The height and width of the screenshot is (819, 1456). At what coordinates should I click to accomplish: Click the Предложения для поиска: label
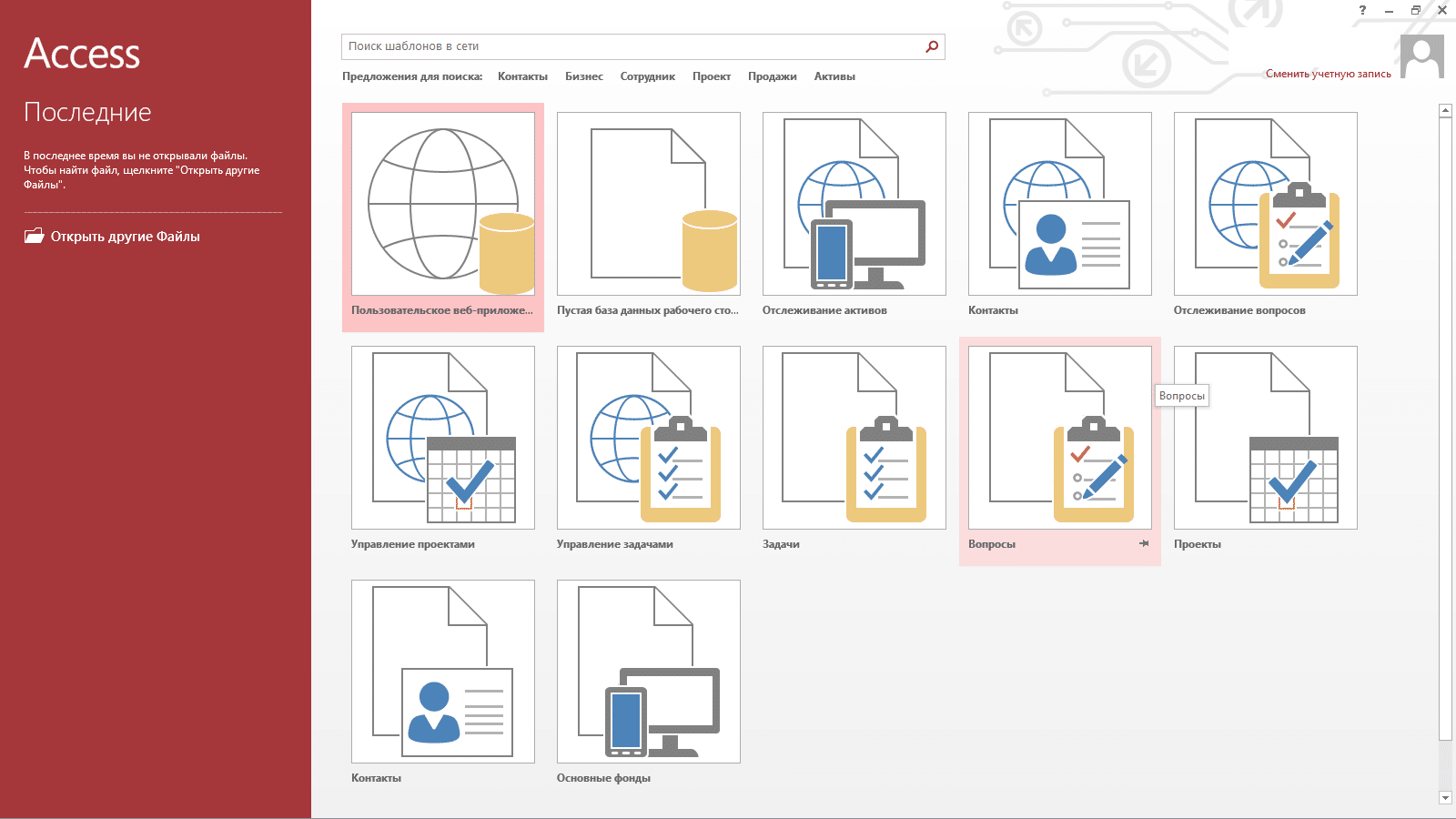tap(412, 76)
